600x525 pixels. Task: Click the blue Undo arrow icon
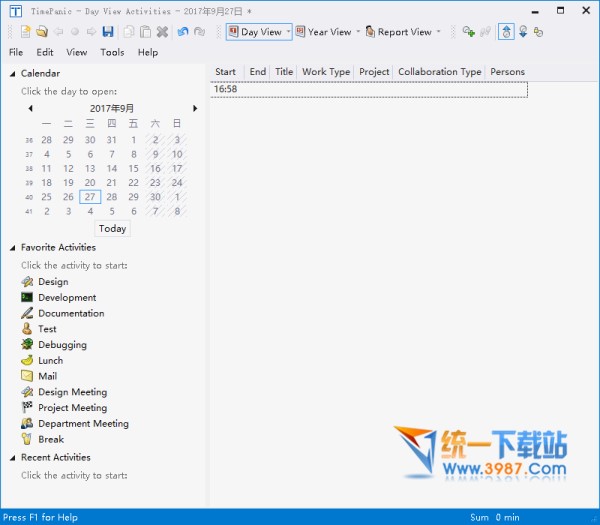point(183,32)
